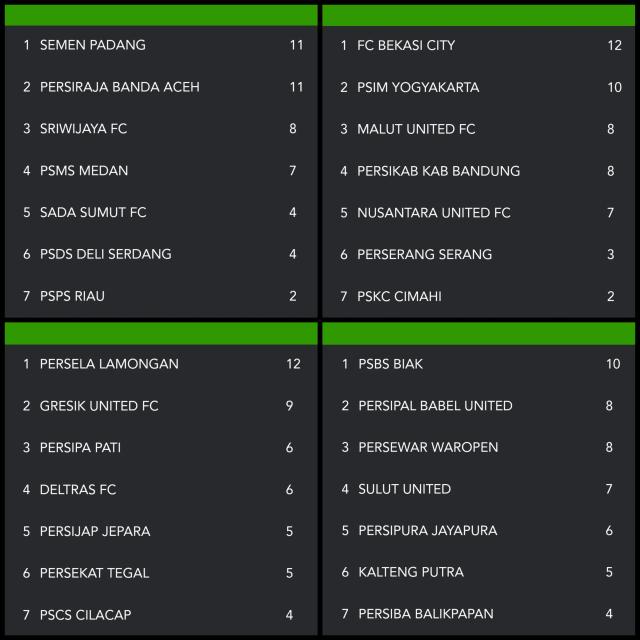Select Persipal Babel United

tap(435, 406)
